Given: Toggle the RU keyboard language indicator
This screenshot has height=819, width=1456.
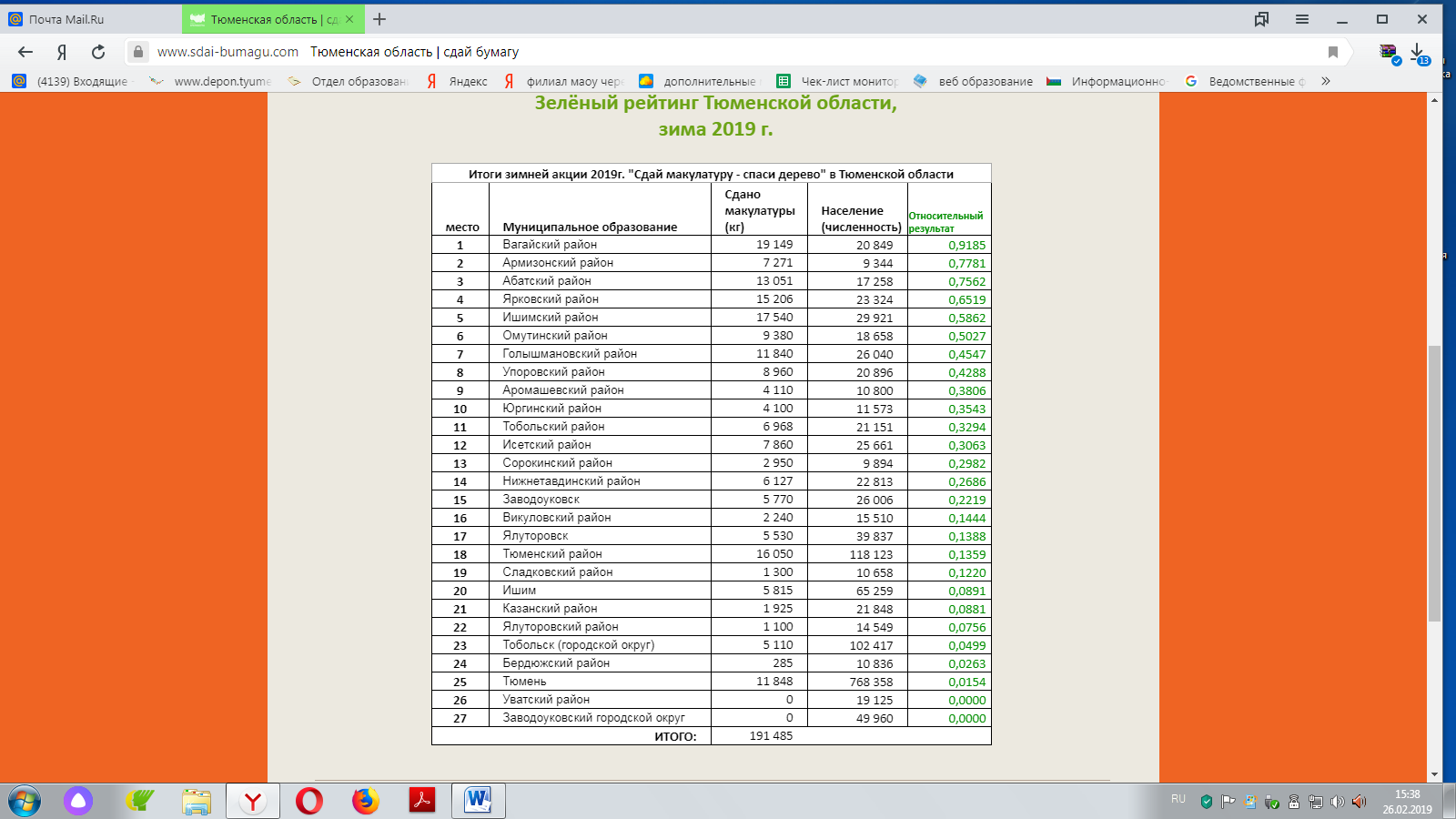Looking at the screenshot, I should 1178,799.
